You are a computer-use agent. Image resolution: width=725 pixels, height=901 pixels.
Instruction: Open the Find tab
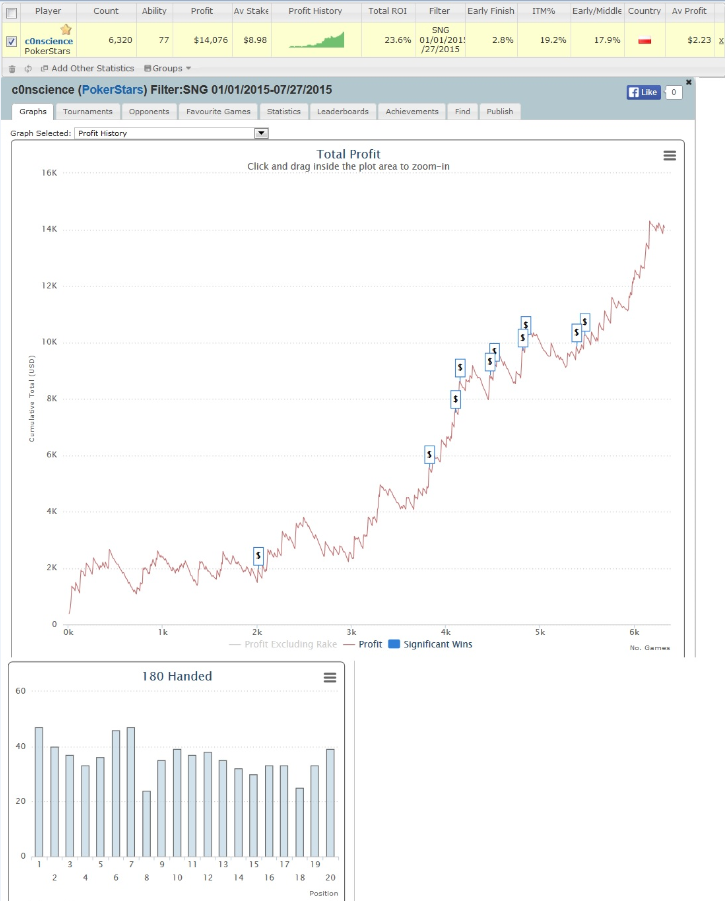point(462,111)
